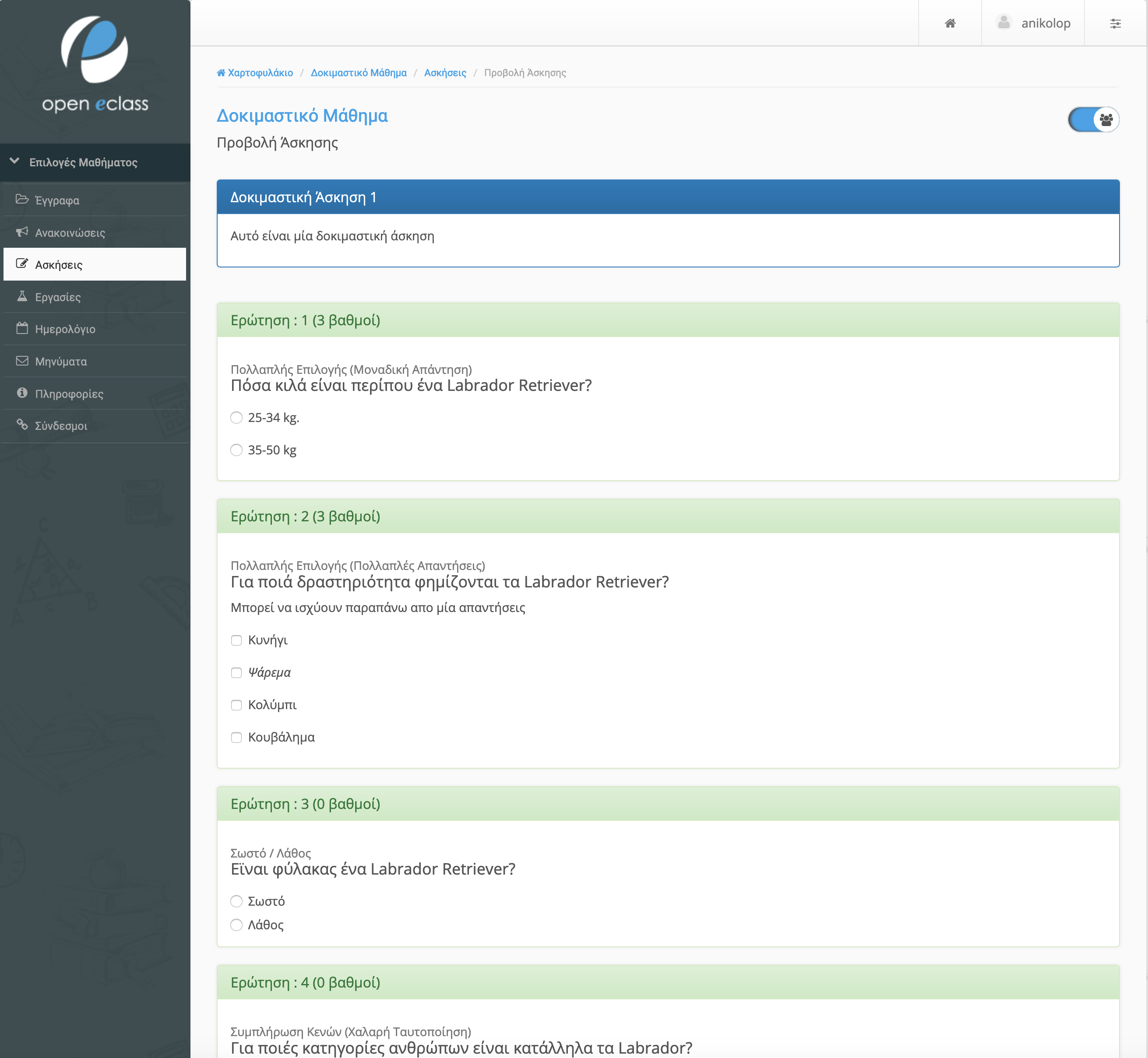Select the Σωστό radio button
Viewport: 1148px width, 1058px height.
coord(236,902)
